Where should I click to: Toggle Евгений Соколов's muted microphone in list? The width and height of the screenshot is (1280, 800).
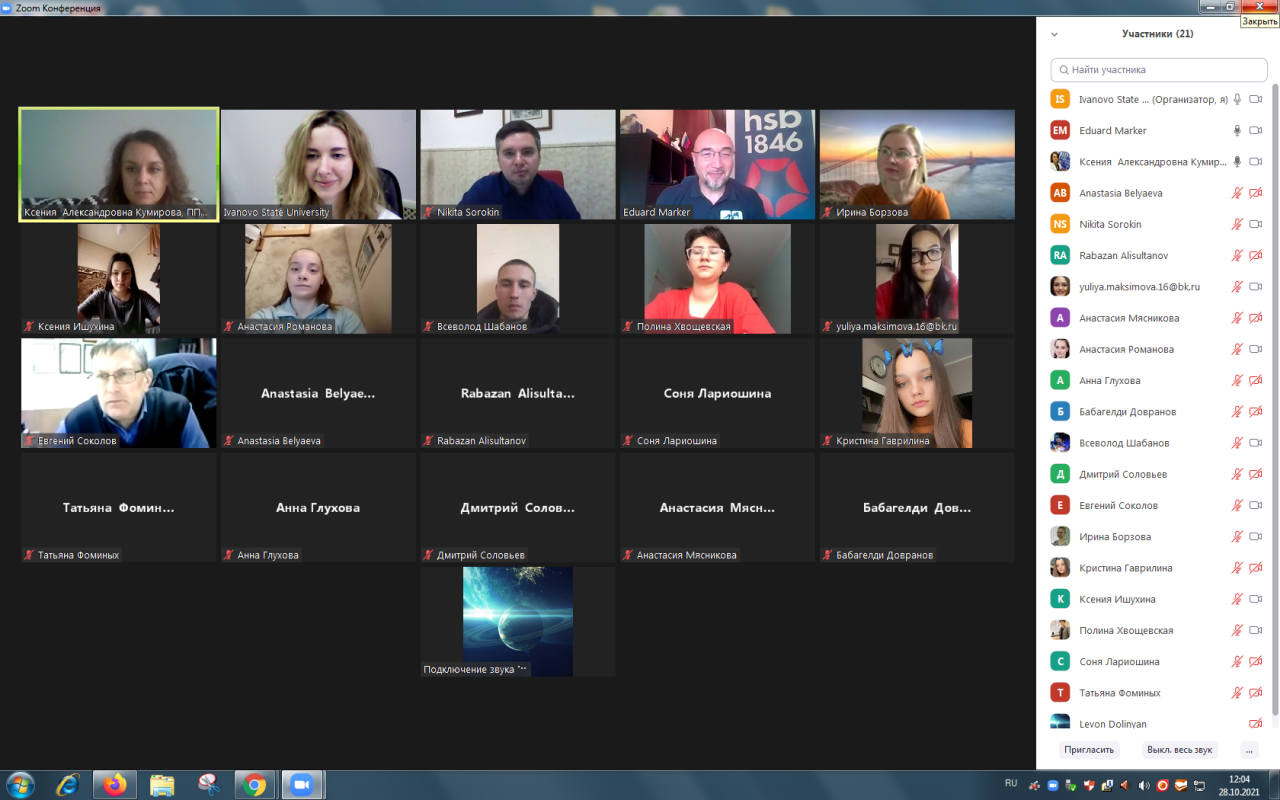[x=1237, y=506]
